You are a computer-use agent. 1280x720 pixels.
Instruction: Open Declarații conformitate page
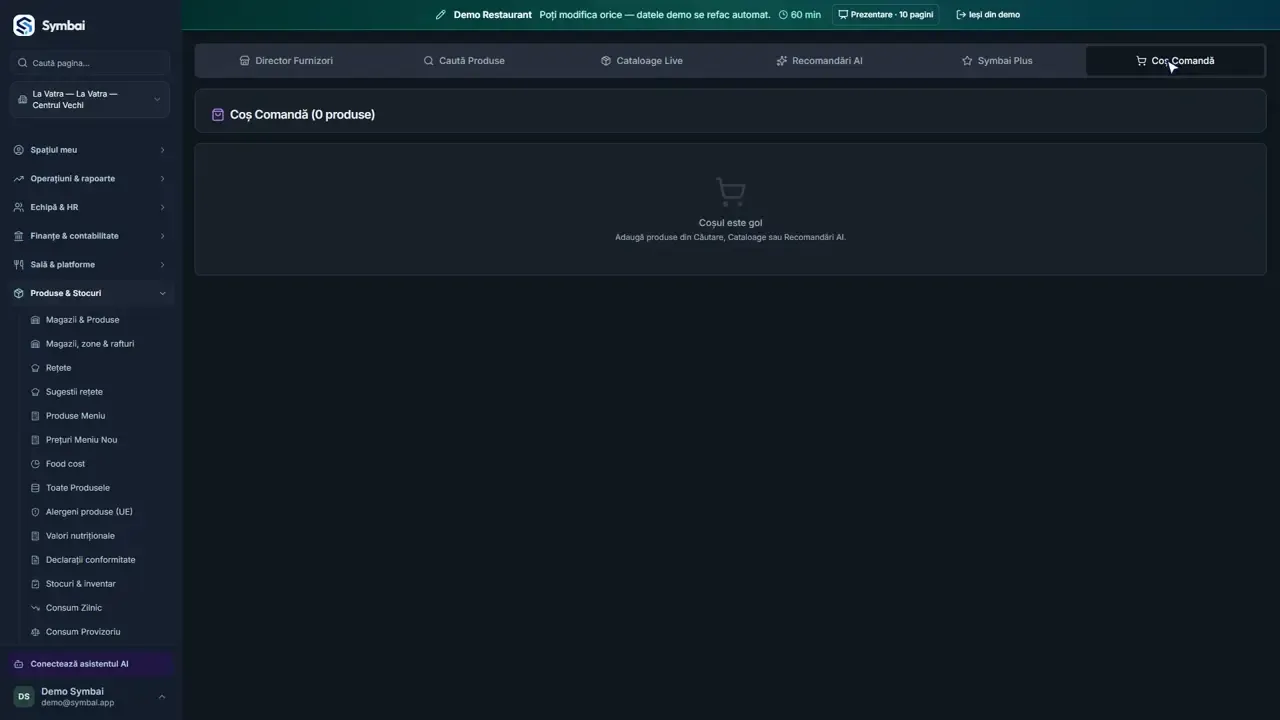[90, 560]
